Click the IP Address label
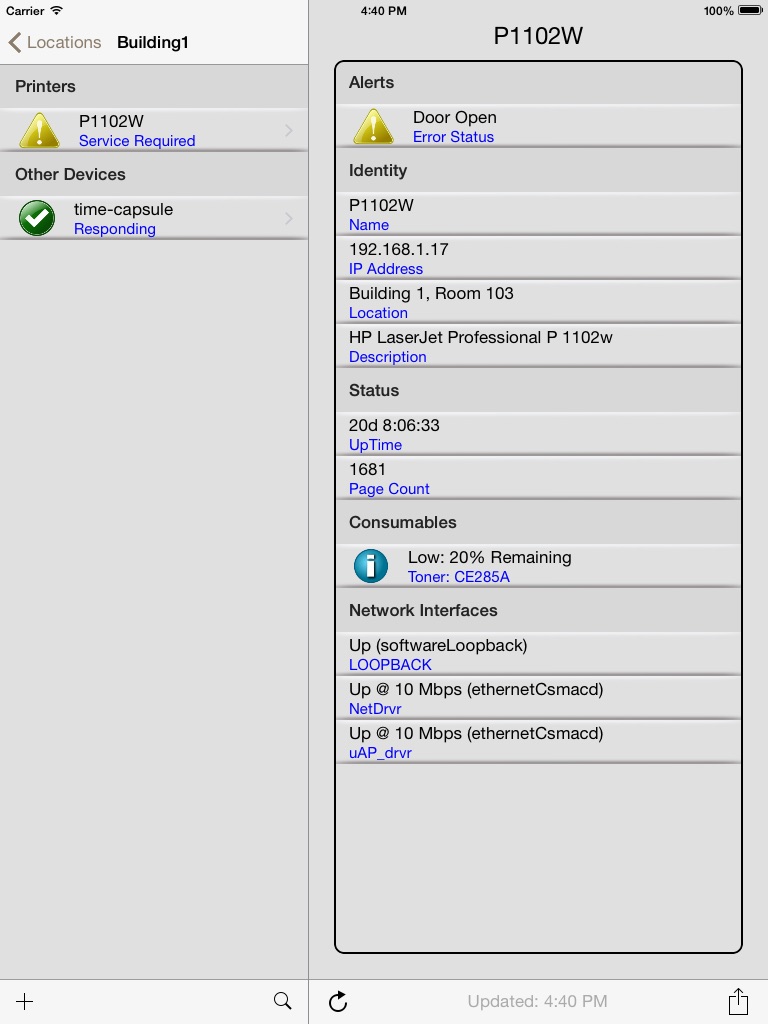 click(x=386, y=269)
